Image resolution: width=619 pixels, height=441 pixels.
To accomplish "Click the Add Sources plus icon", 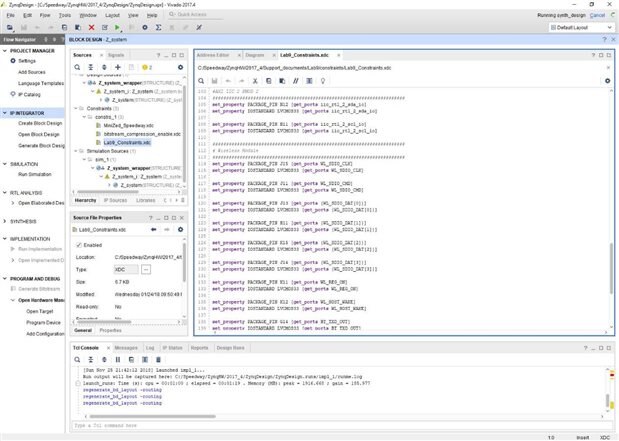I will coord(118,66).
